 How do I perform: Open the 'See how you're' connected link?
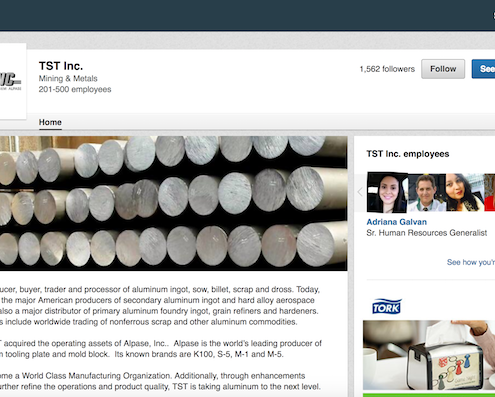(x=471, y=262)
